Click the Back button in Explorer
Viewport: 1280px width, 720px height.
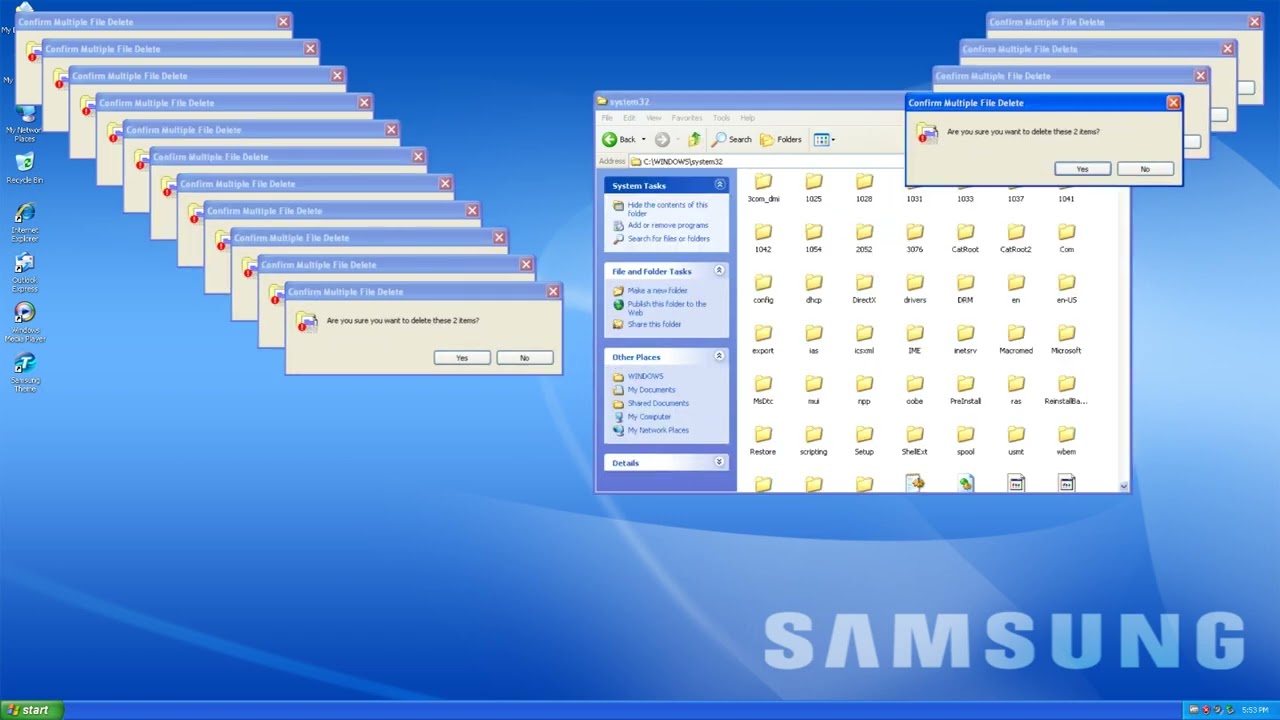619,139
